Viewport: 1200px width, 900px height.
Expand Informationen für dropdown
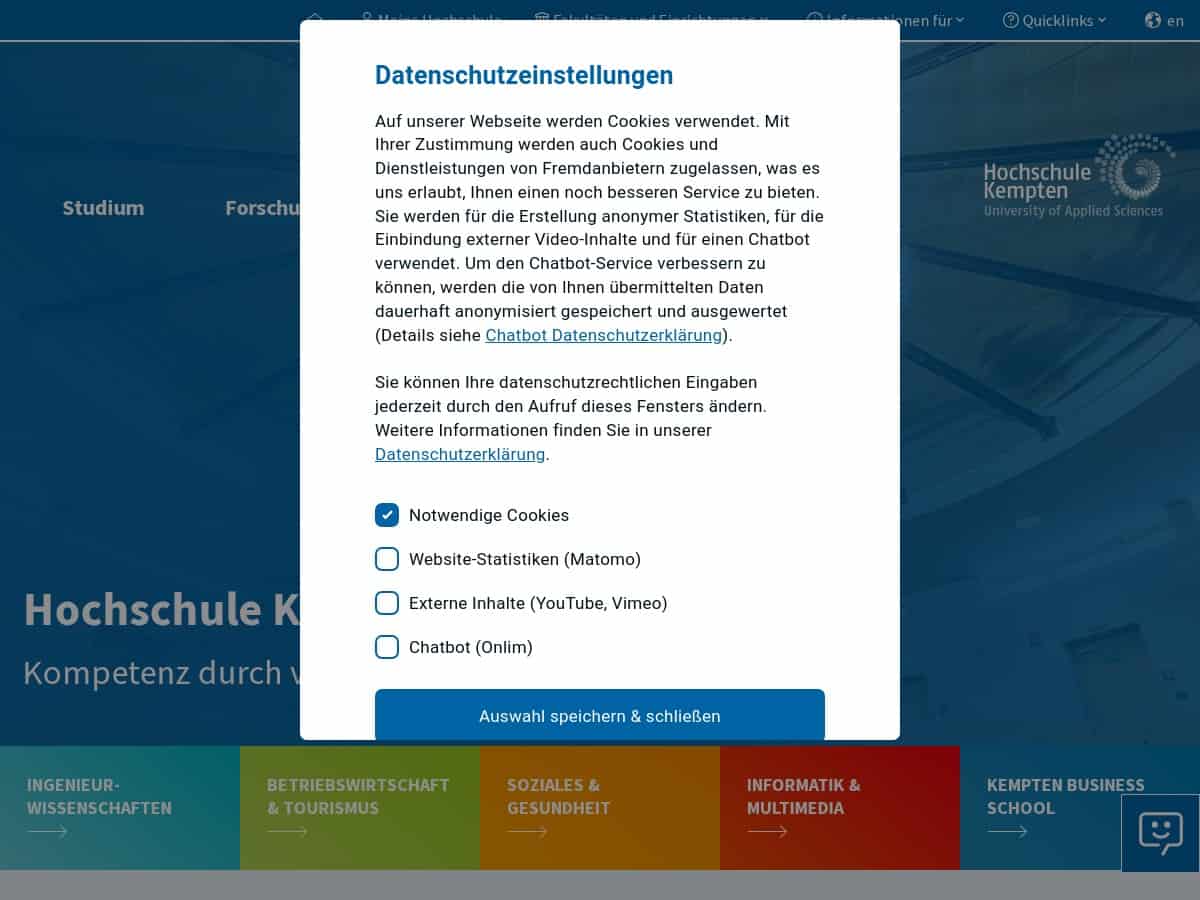[886, 20]
